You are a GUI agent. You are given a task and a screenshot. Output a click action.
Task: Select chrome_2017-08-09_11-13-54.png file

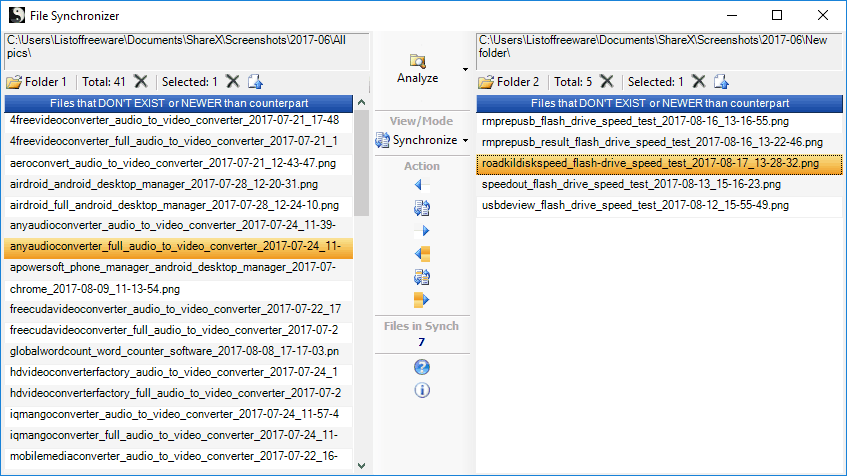coord(178,289)
